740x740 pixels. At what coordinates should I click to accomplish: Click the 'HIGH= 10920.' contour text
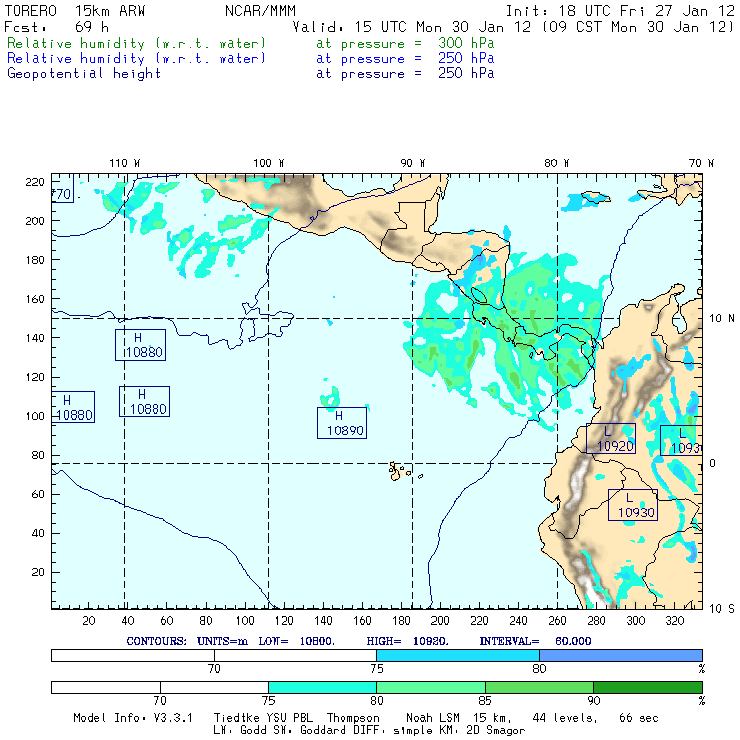pyautogui.click(x=408, y=641)
